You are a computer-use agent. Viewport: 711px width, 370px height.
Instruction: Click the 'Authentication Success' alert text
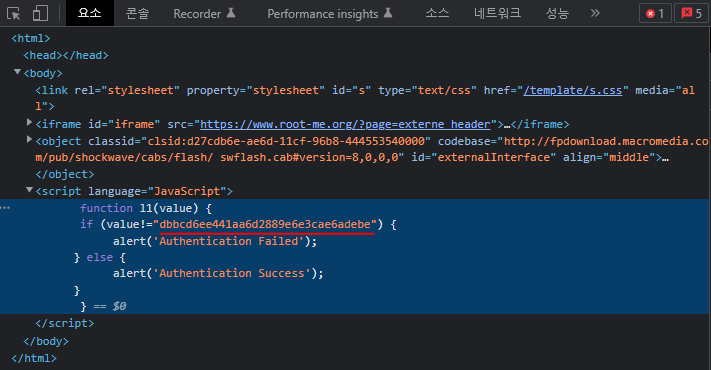(x=232, y=273)
